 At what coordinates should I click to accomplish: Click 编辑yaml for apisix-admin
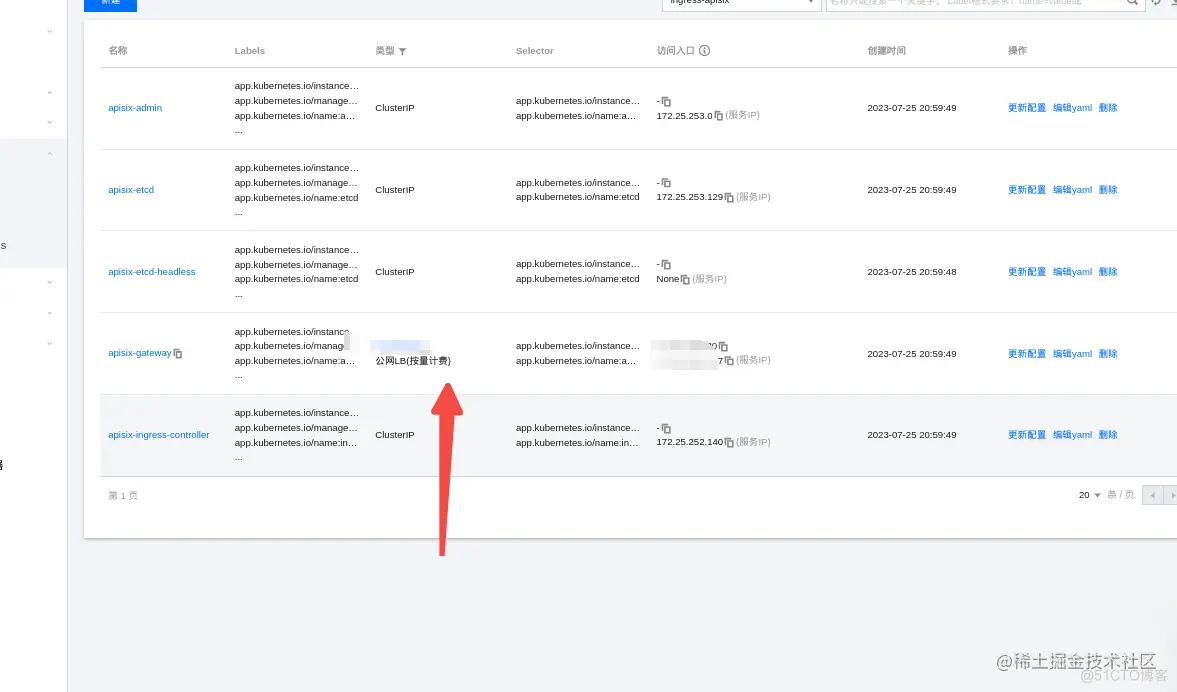[1072, 108]
